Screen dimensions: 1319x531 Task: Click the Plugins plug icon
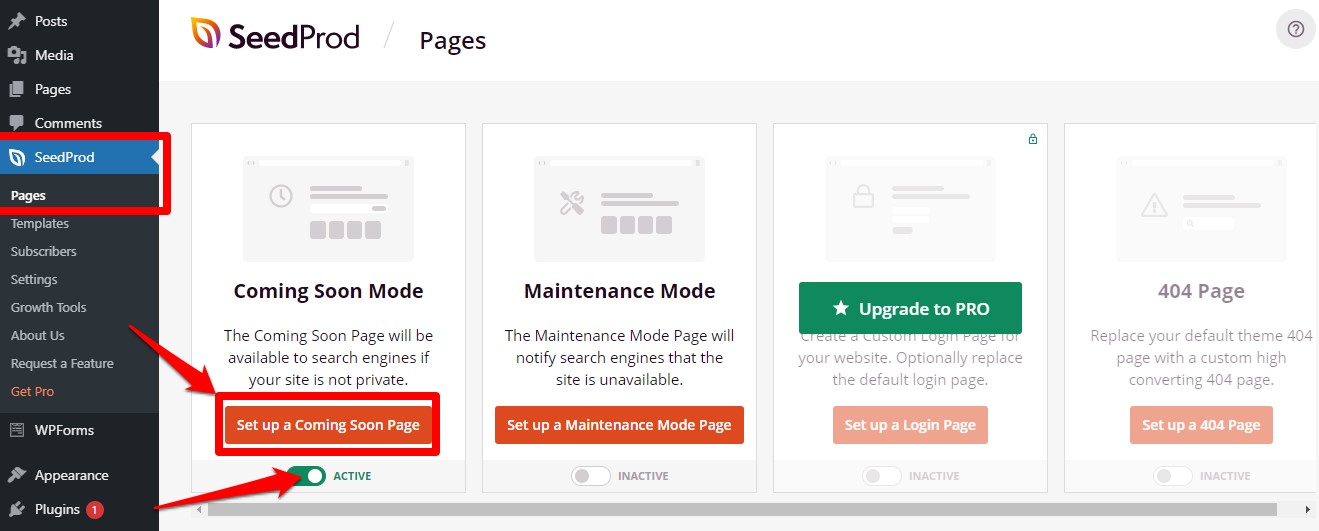(17, 509)
